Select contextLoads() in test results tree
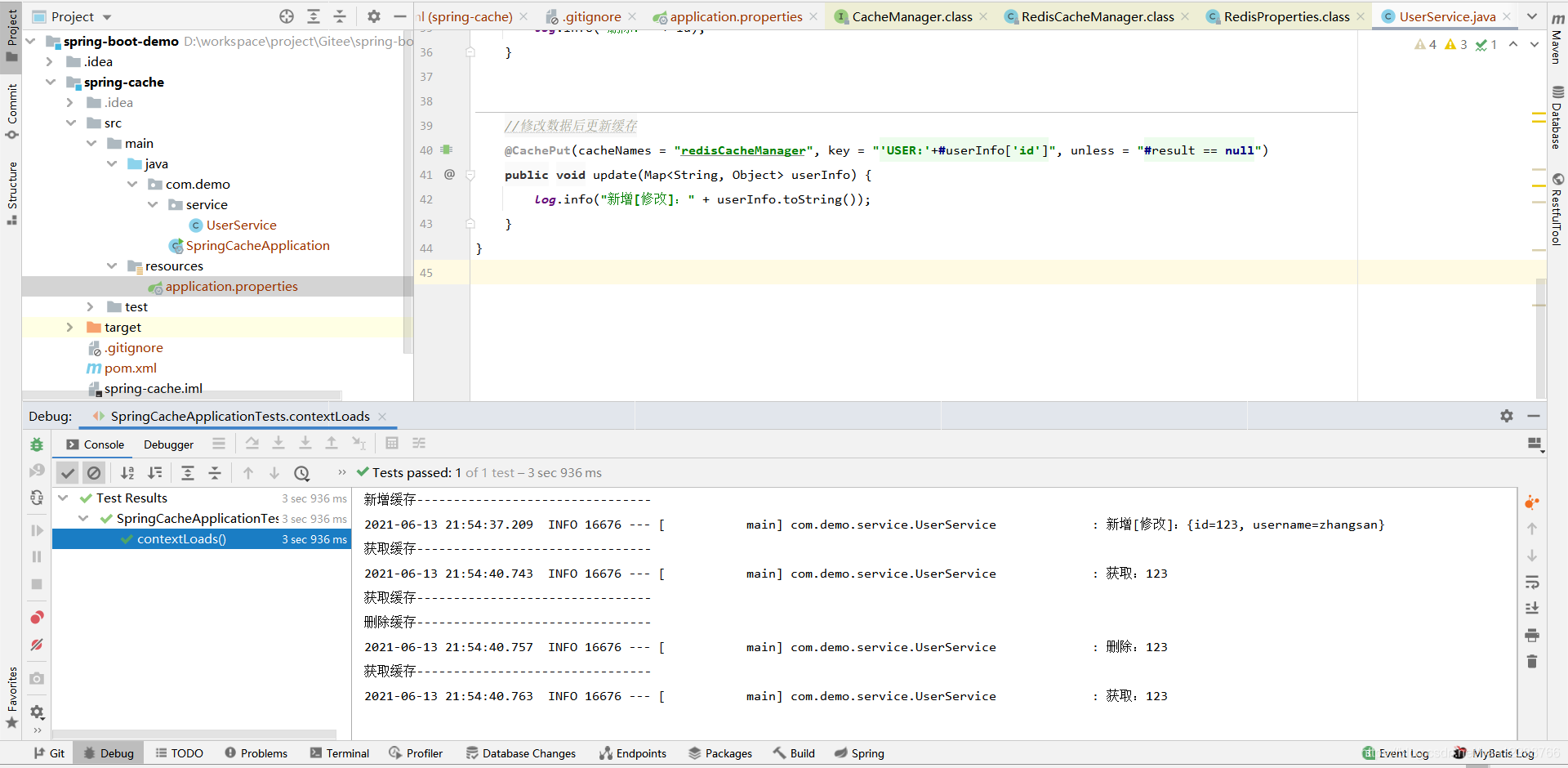Image resolution: width=1568 pixels, height=768 pixels. [x=181, y=538]
